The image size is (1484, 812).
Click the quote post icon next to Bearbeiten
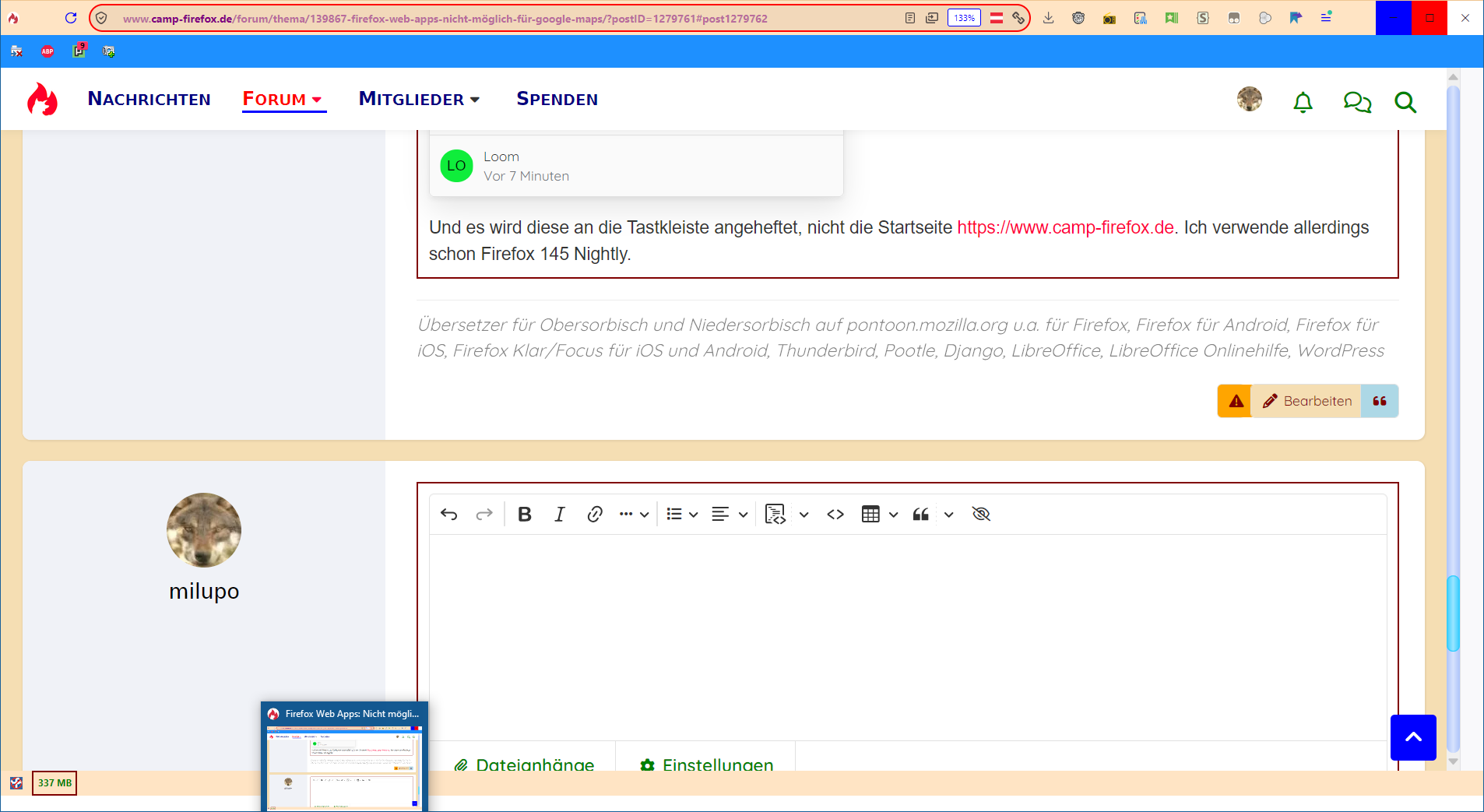coord(1379,401)
